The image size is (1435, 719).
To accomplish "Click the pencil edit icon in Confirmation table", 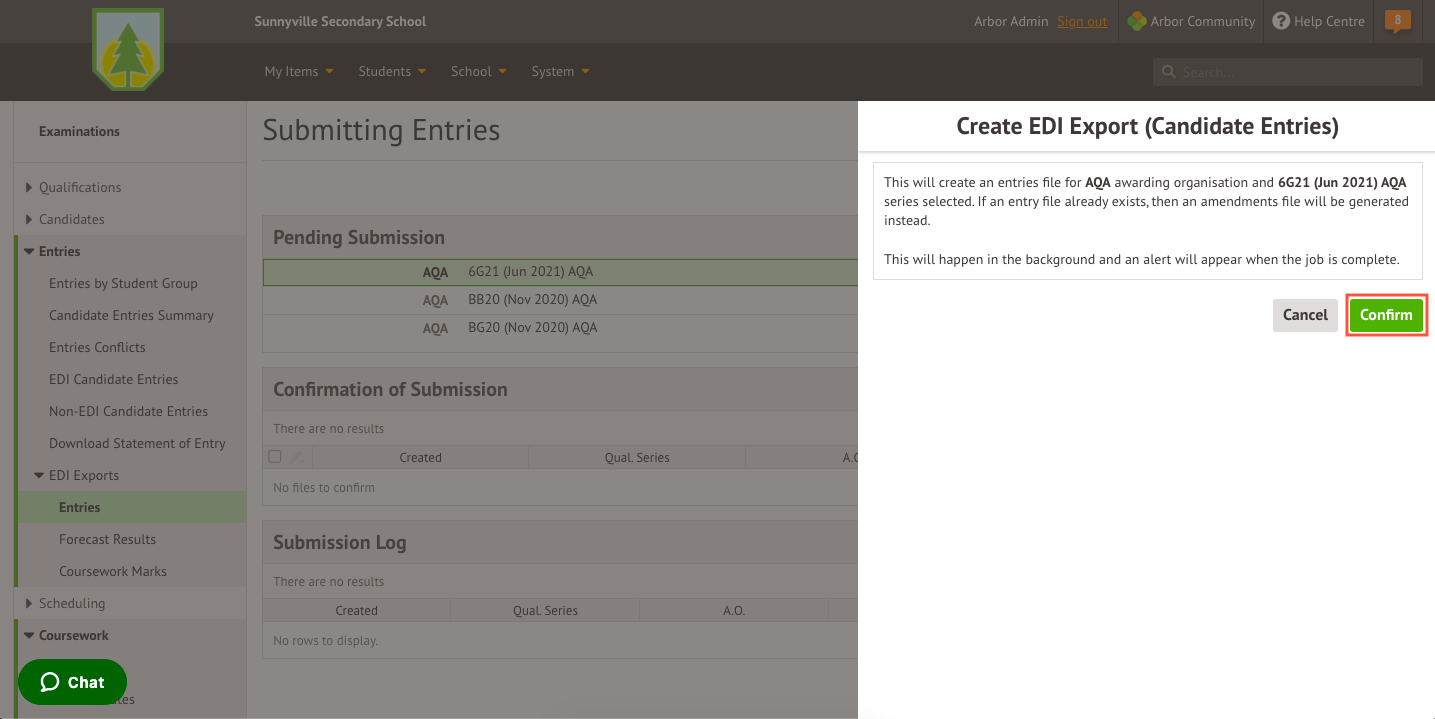I will (x=297, y=457).
